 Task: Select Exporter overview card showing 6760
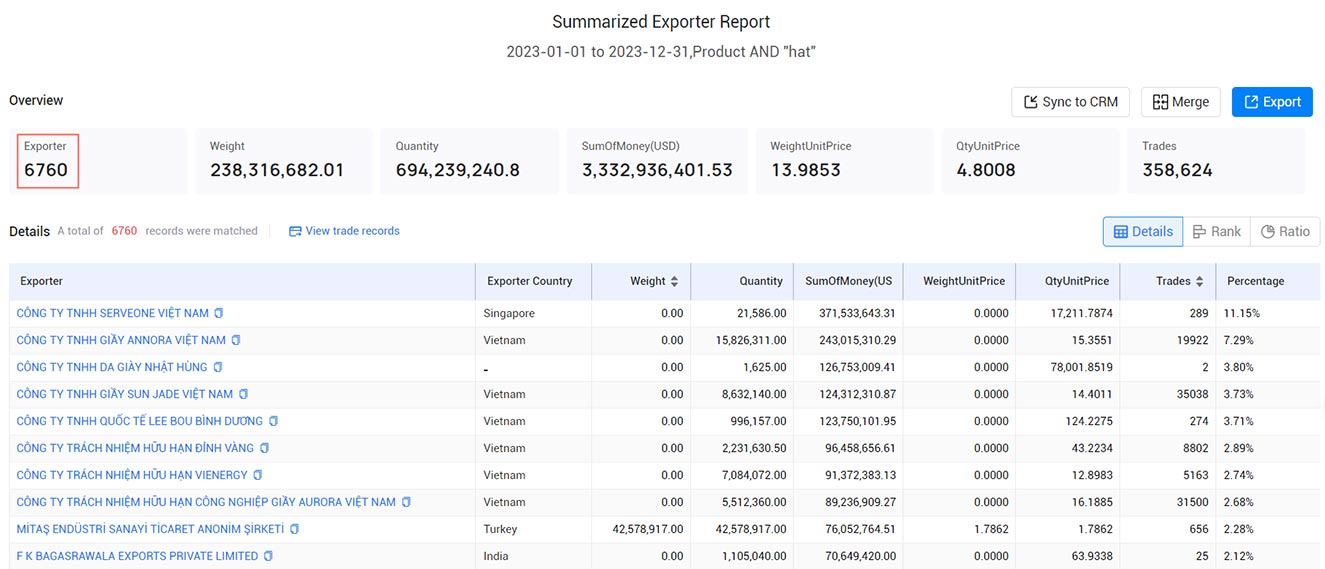click(x=98, y=160)
